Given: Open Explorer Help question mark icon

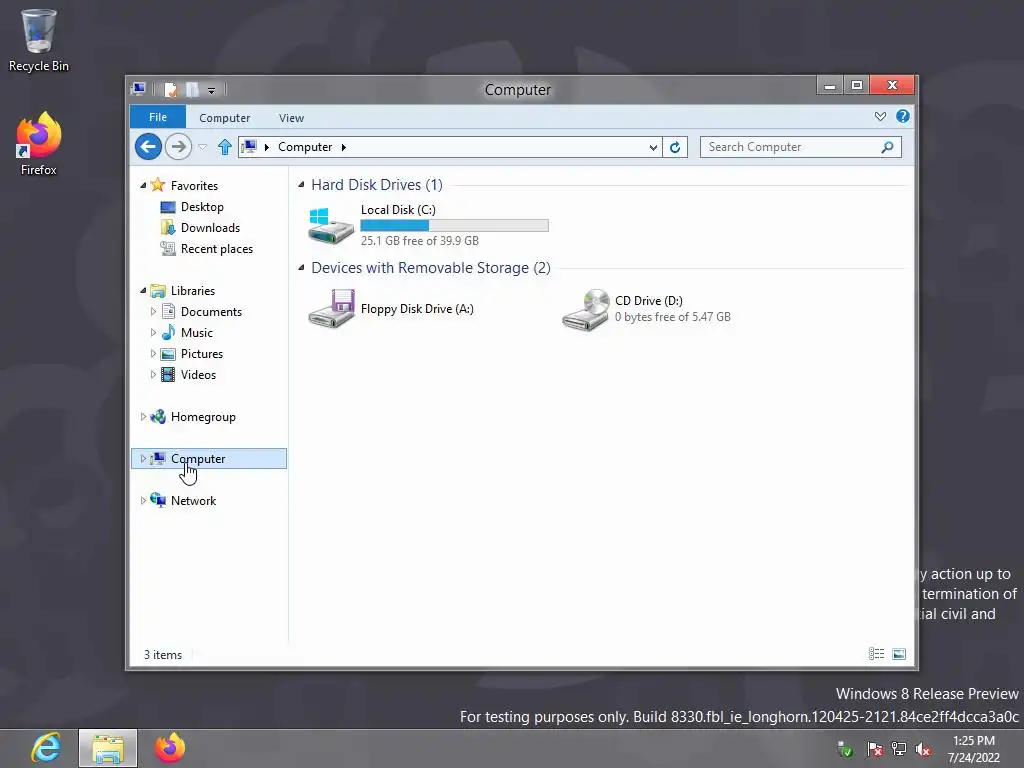Looking at the screenshot, I should click(903, 116).
